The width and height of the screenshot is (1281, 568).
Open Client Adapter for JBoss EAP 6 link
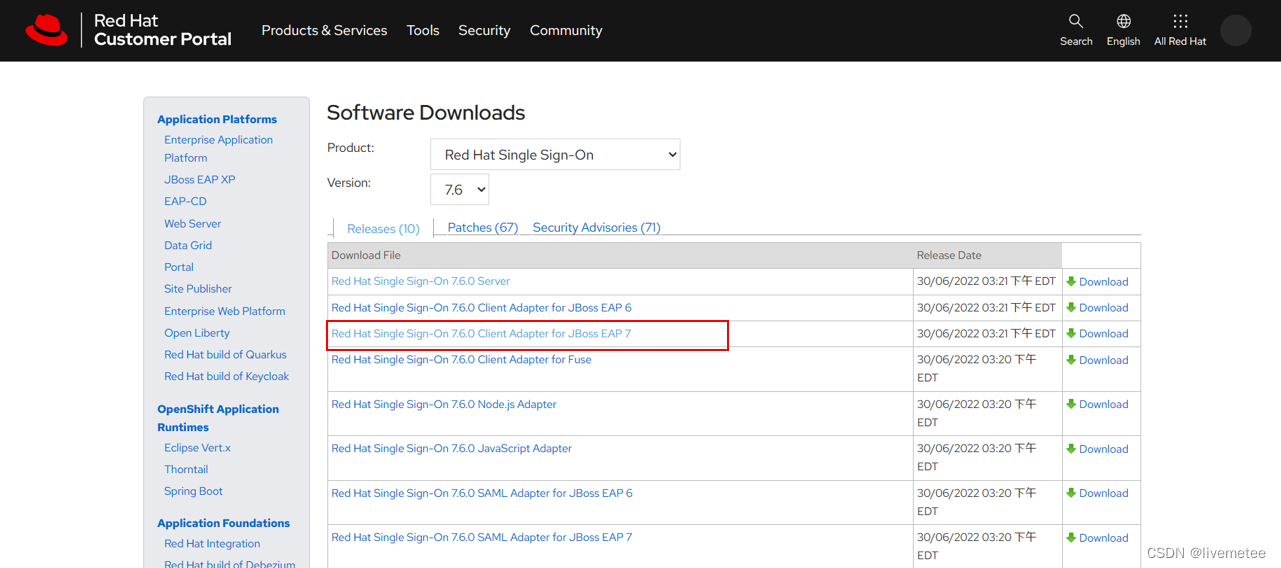click(481, 307)
